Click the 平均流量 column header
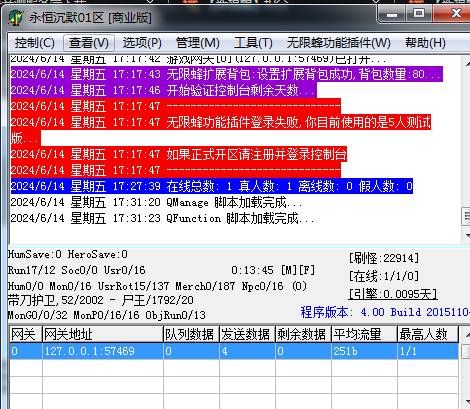This screenshot has width=470, height=409. (364, 334)
